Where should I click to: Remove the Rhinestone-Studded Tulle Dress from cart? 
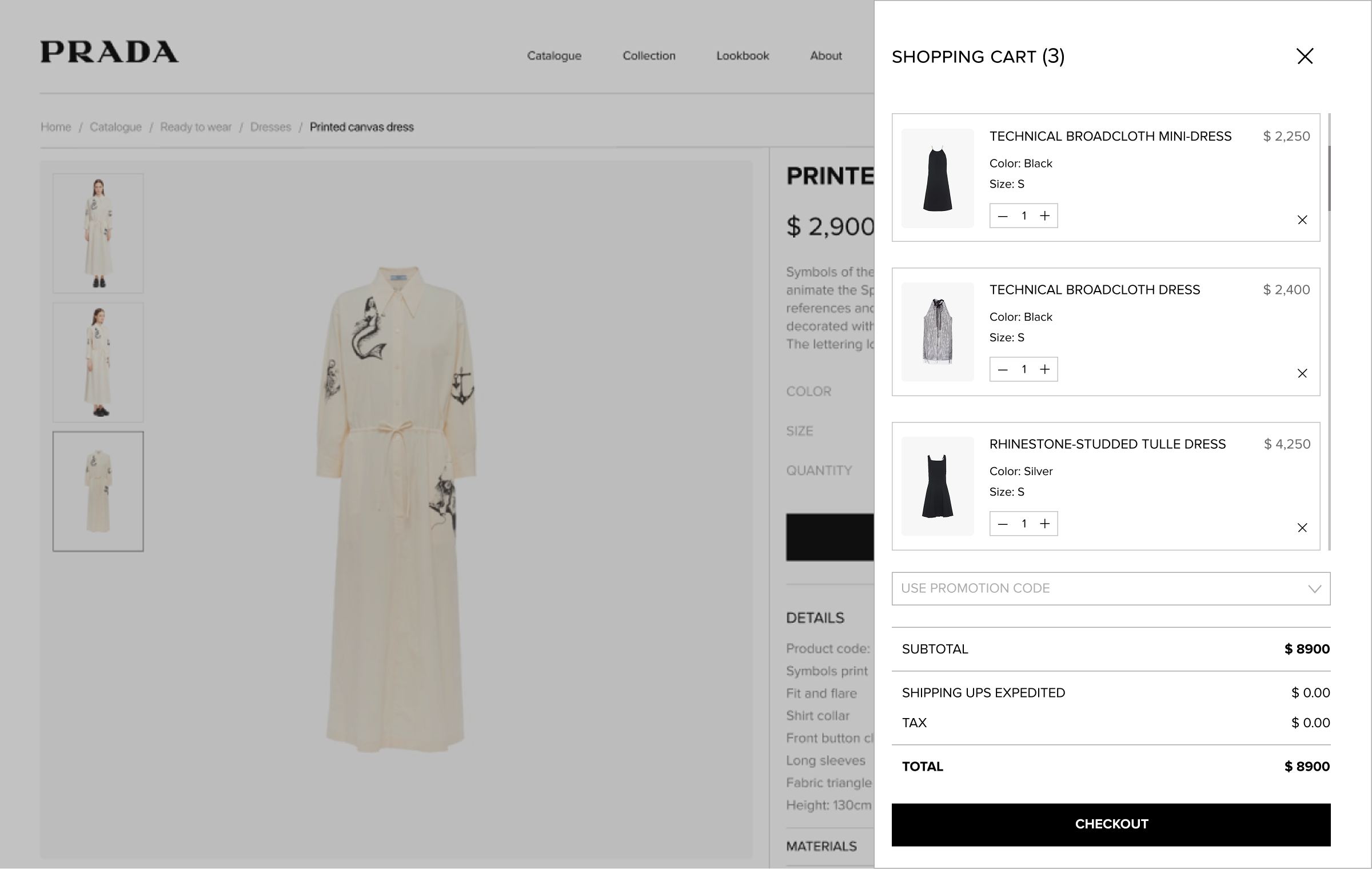point(1302,528)
